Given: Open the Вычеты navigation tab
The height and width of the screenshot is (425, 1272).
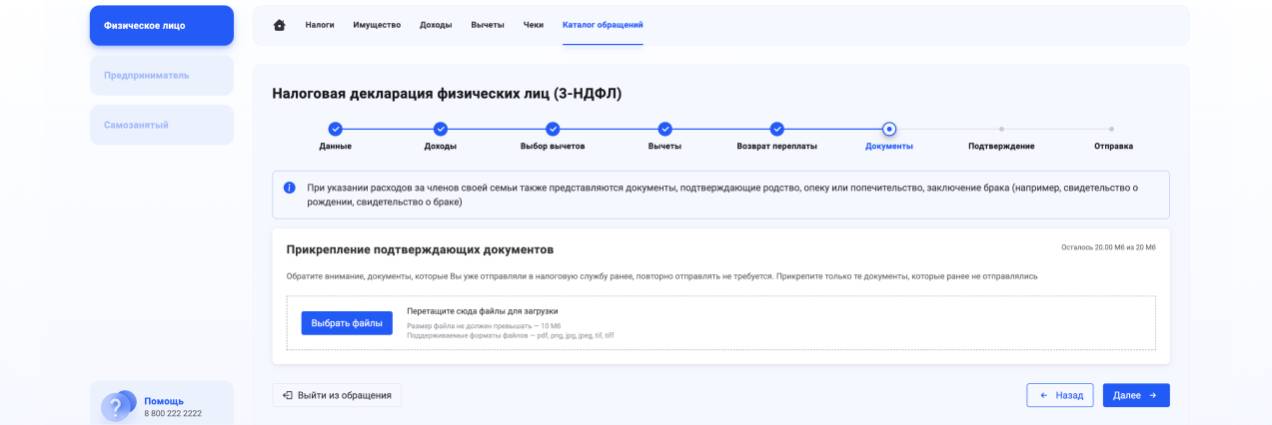Looking at the screenshot, I should tap(487, 25).
